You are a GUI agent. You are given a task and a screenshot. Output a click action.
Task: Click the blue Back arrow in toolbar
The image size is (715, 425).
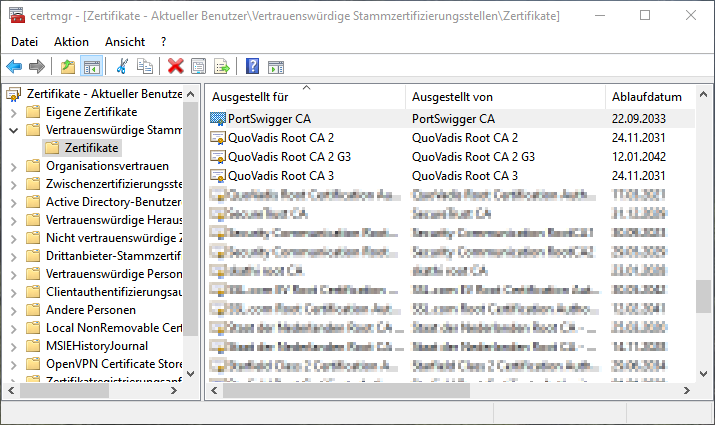point(14,67)
